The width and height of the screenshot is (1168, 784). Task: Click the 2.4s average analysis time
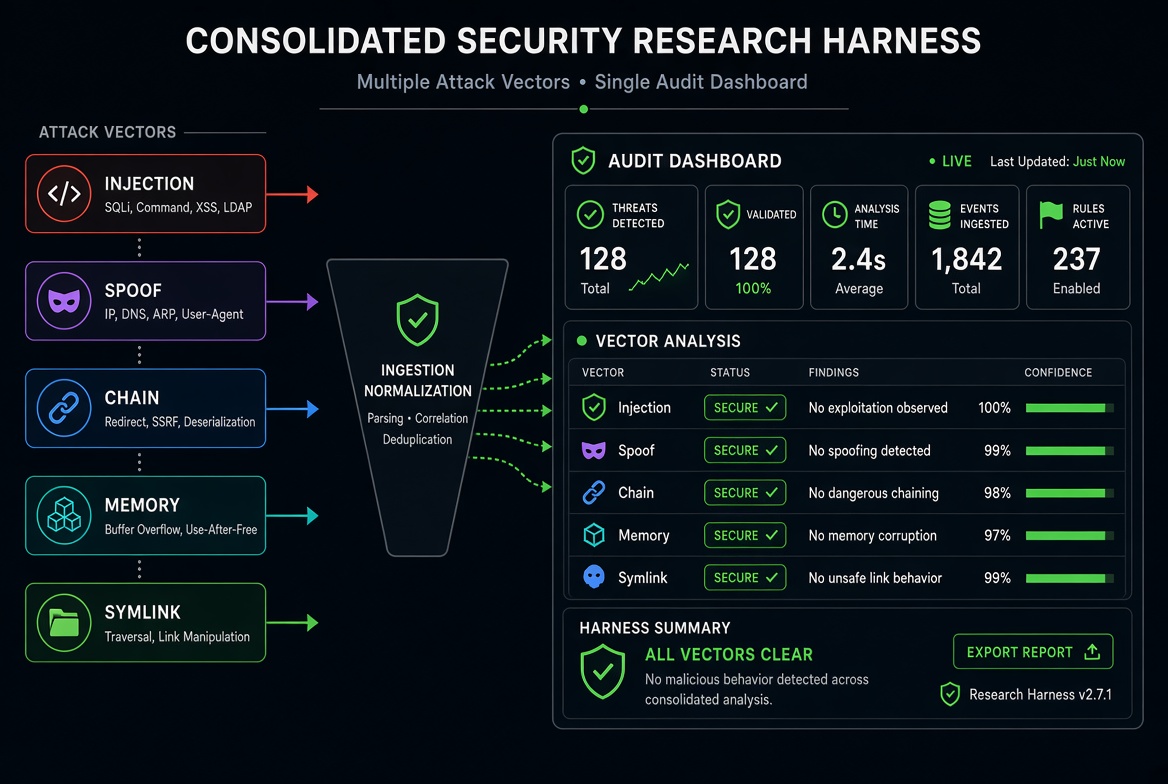click(858, 259)
